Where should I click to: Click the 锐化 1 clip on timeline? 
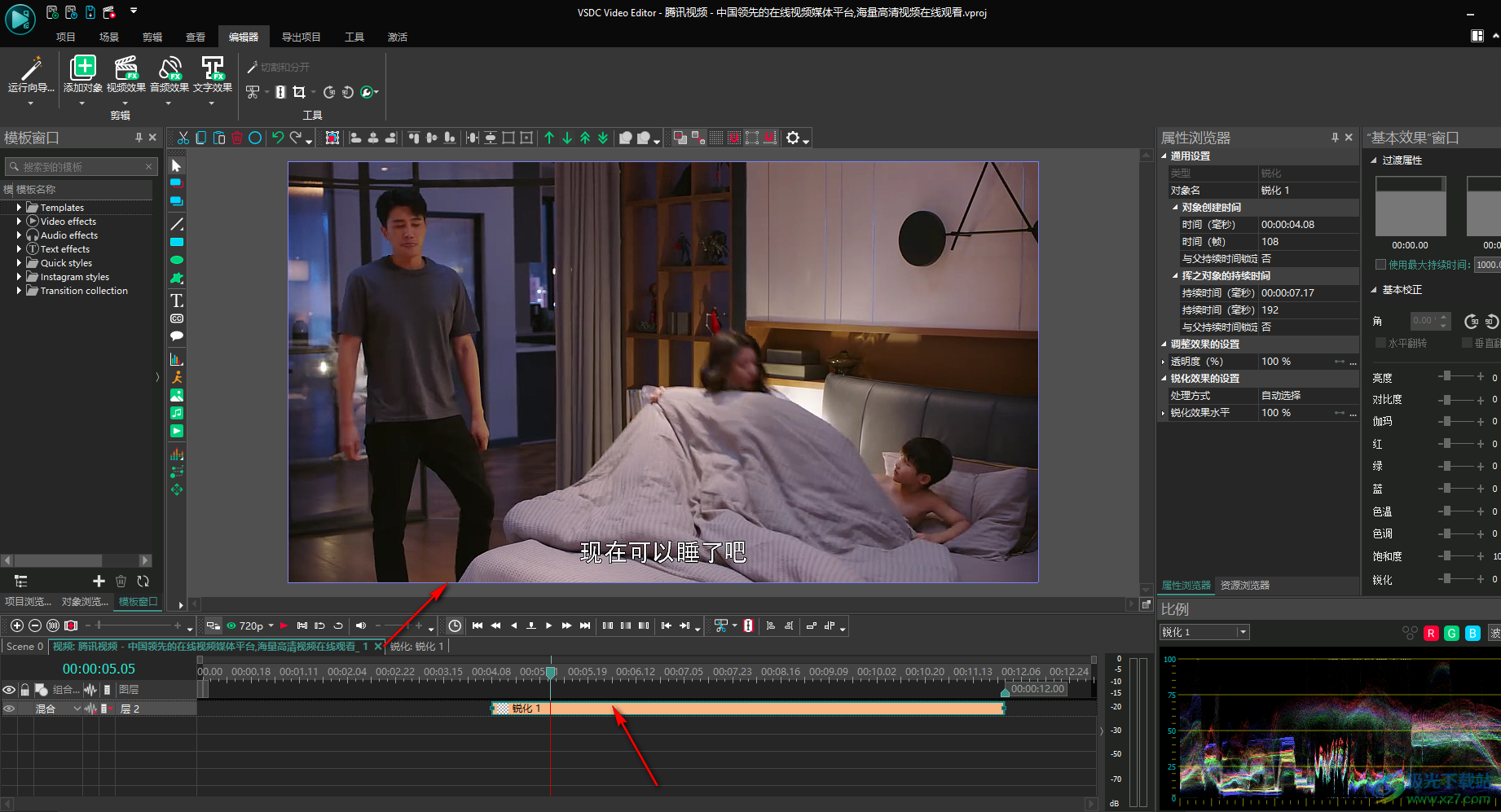click(x=748, y=709)
